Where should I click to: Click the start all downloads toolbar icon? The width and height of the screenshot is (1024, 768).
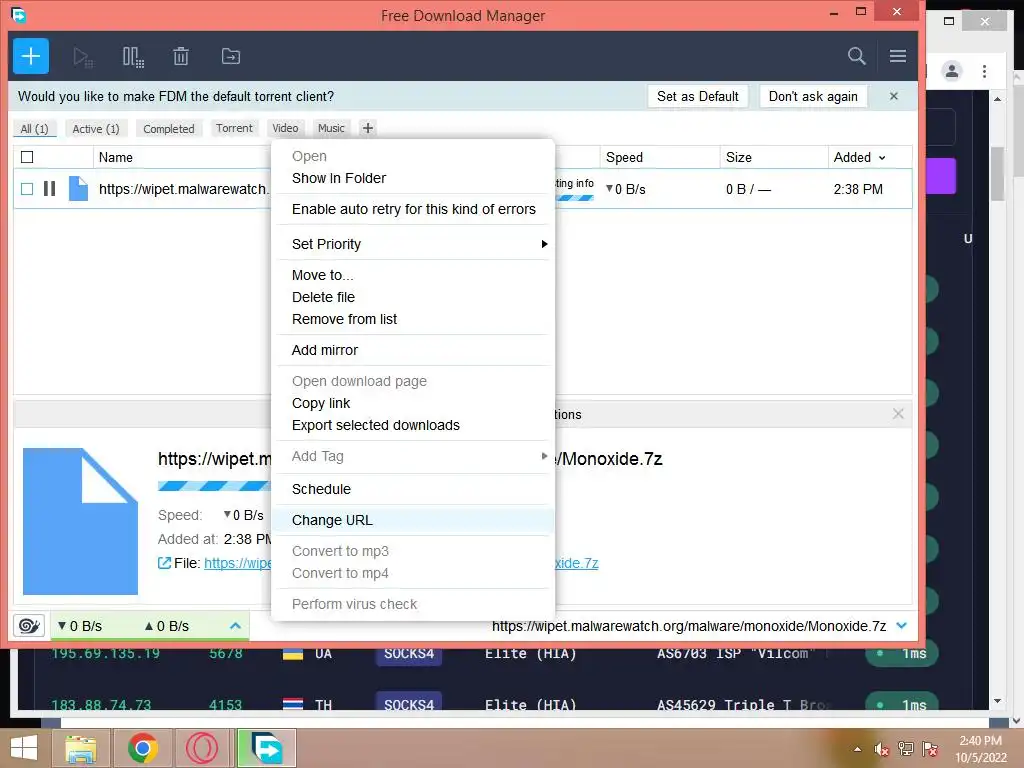point(83,57)
